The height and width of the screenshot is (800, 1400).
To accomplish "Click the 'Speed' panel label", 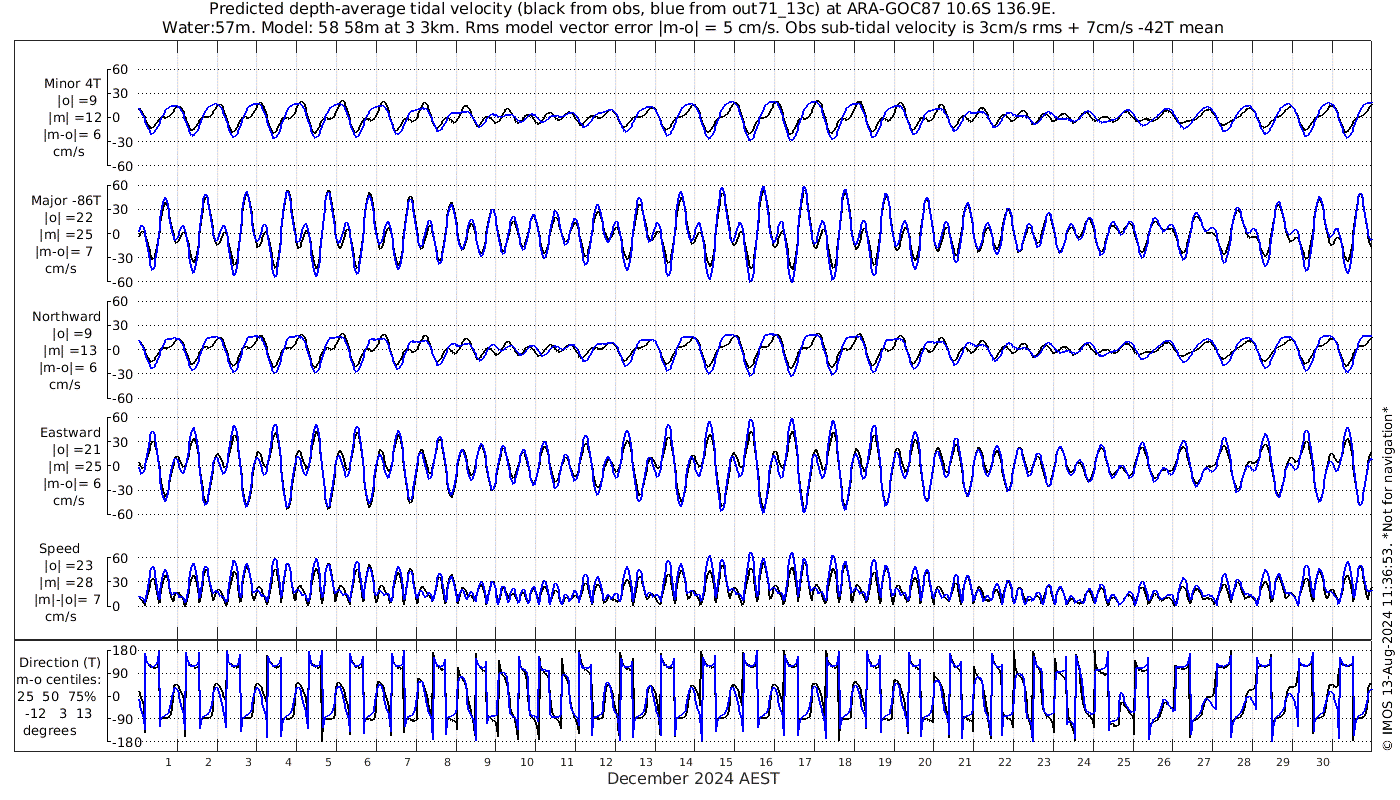I will (x=60, y=549).
